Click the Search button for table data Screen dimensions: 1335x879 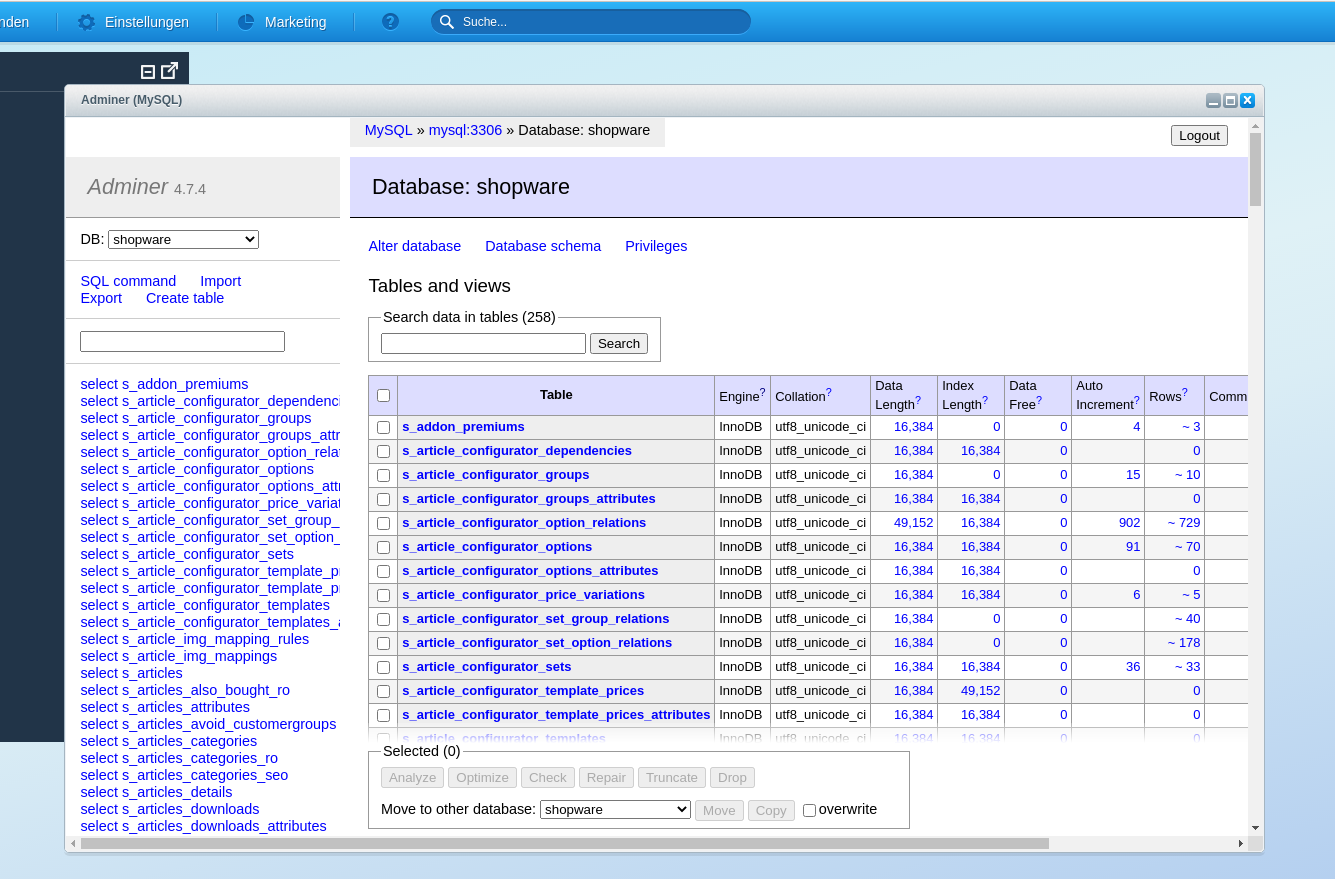tap(619, 343)
